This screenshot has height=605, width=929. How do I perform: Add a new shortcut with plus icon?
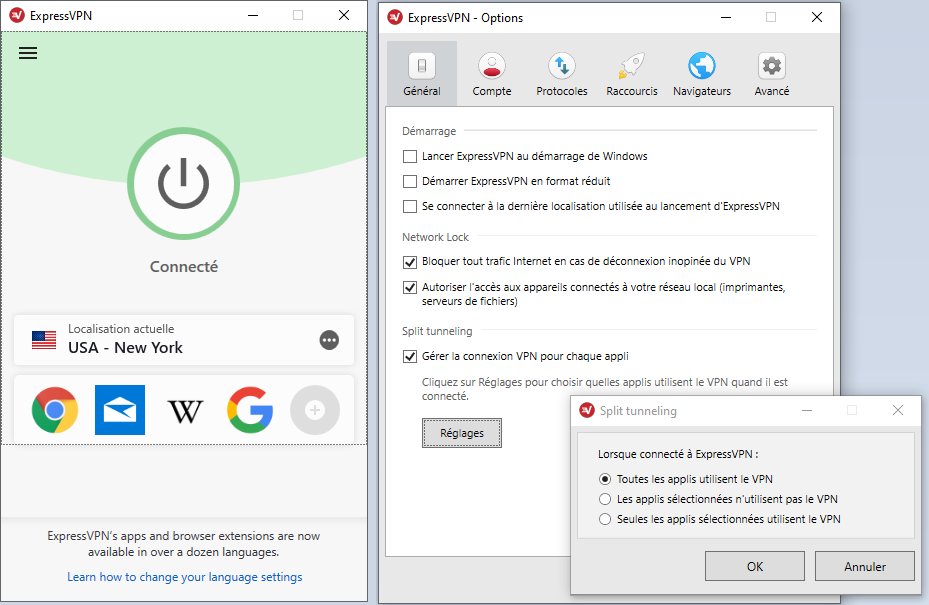click(x=315, y=410)
